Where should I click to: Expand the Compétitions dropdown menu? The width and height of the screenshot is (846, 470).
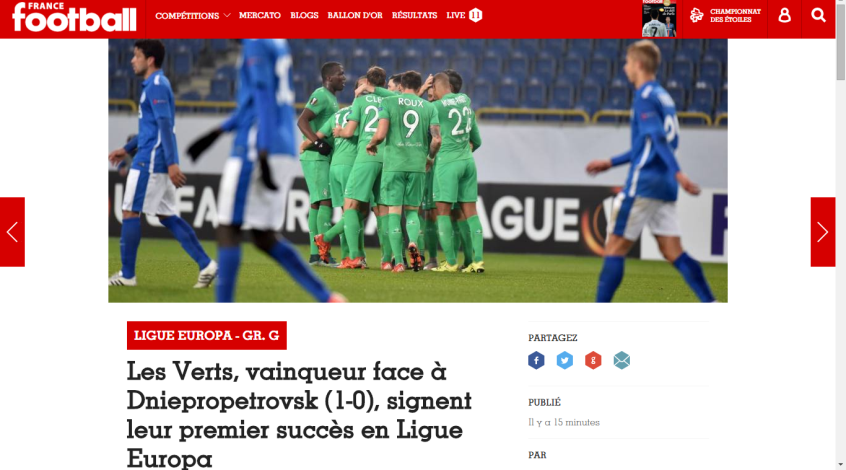[193, 16]
